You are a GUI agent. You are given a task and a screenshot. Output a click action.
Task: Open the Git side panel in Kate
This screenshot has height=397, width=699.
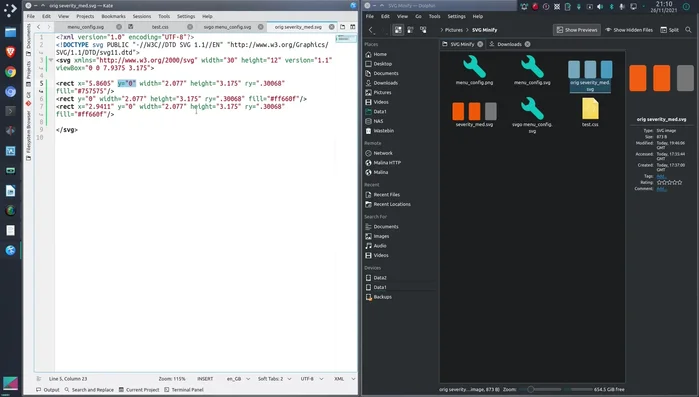pyautogui.click(x=29, y=99)
